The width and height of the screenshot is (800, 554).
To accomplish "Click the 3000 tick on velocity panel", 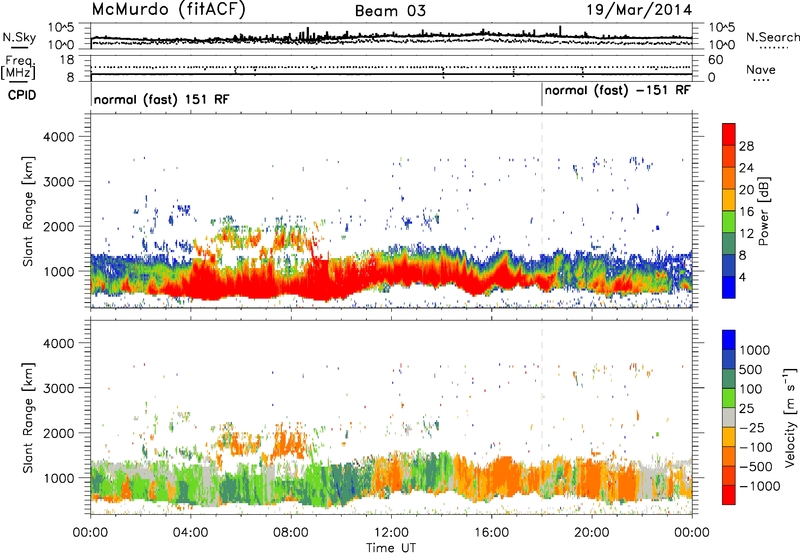I will (x=58, y=388).
